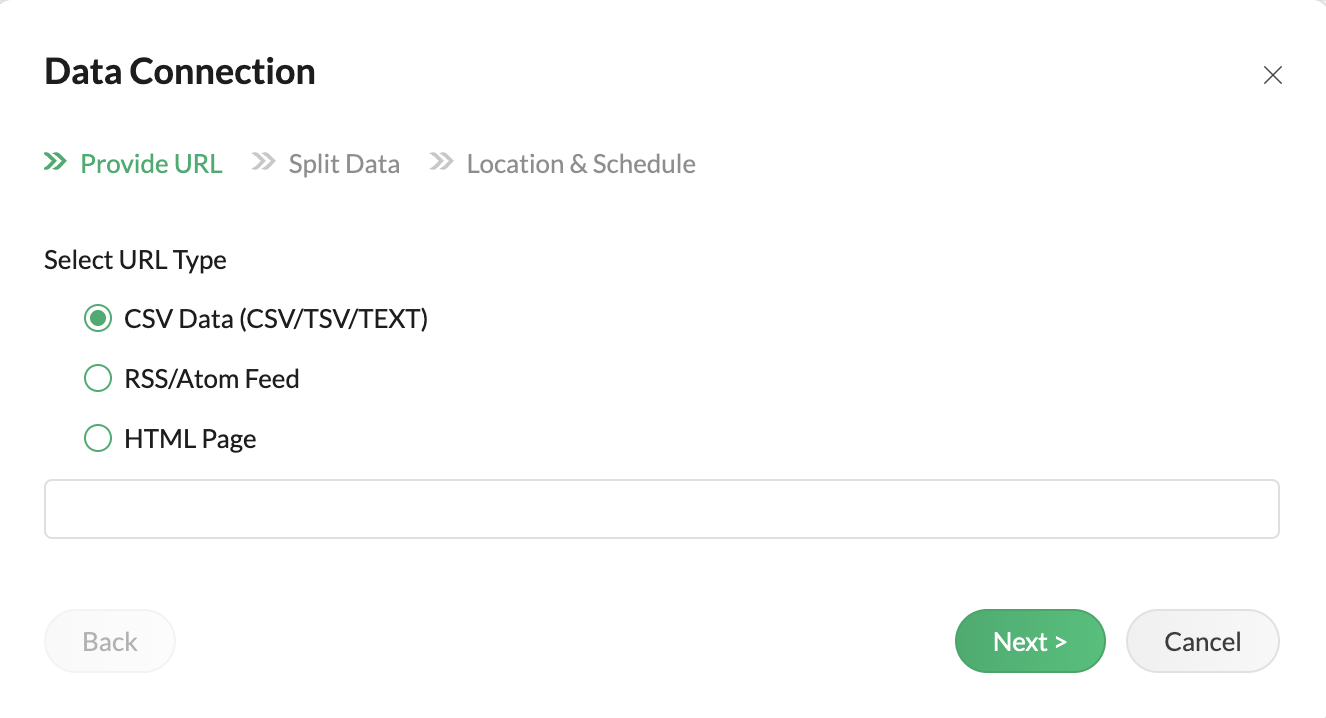Click the green double-chevron before Provide URL

55,162
